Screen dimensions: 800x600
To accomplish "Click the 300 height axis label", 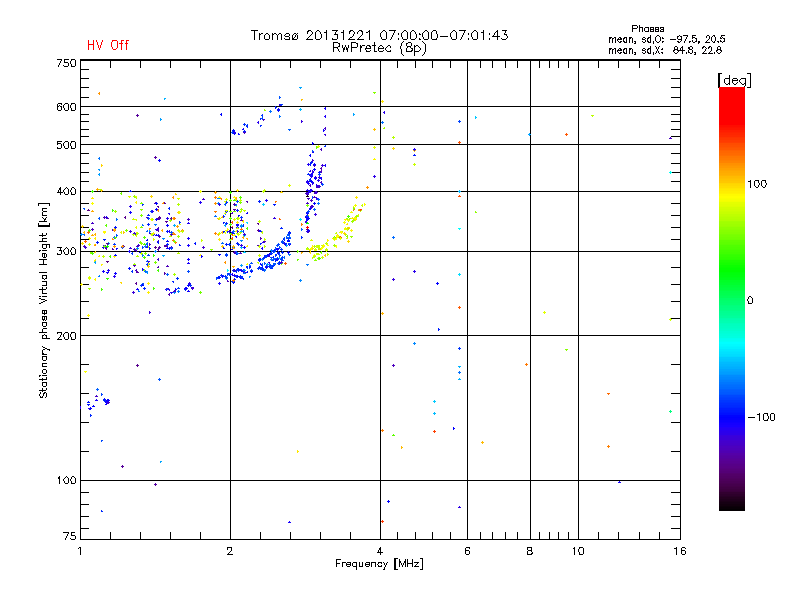I will [66, 252].
